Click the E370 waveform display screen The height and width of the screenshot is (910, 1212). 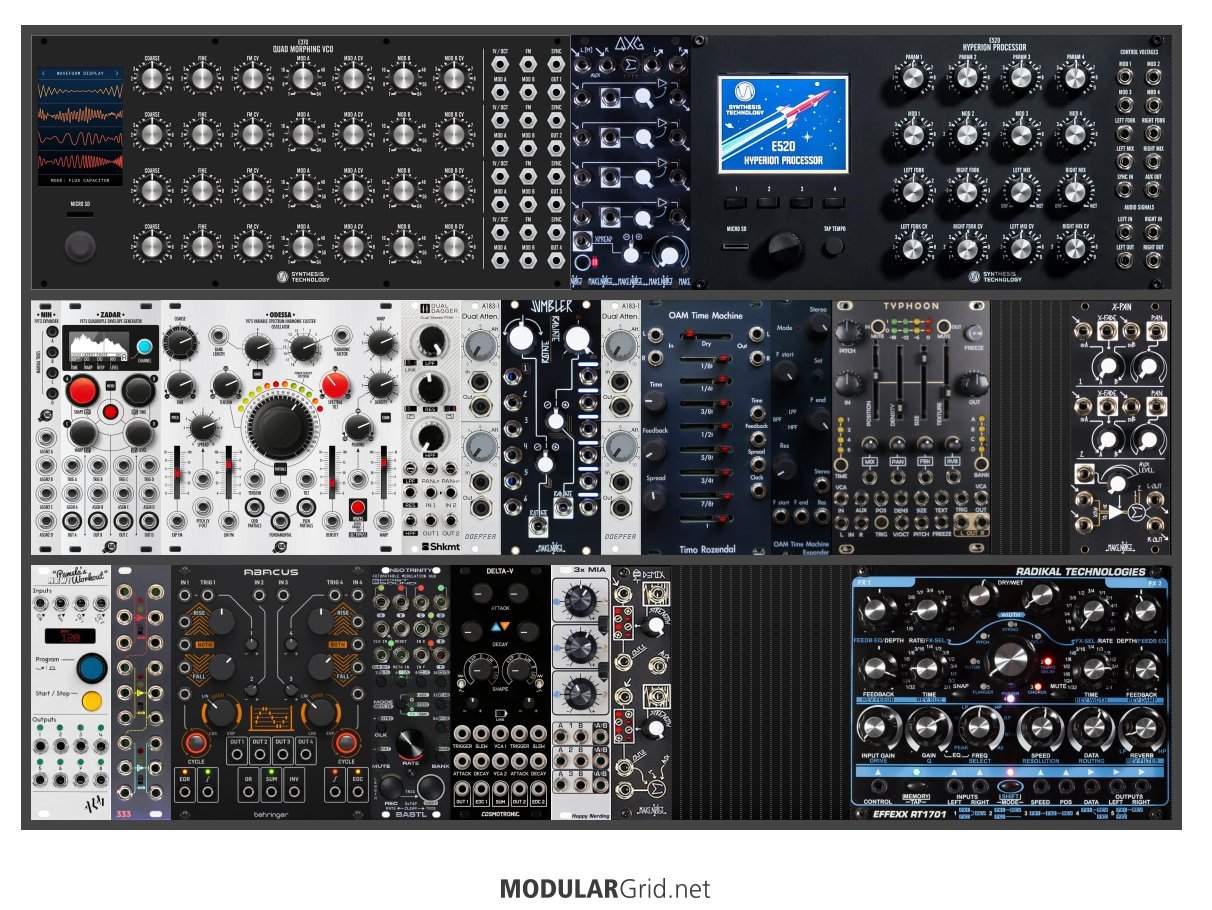[81, 126]
